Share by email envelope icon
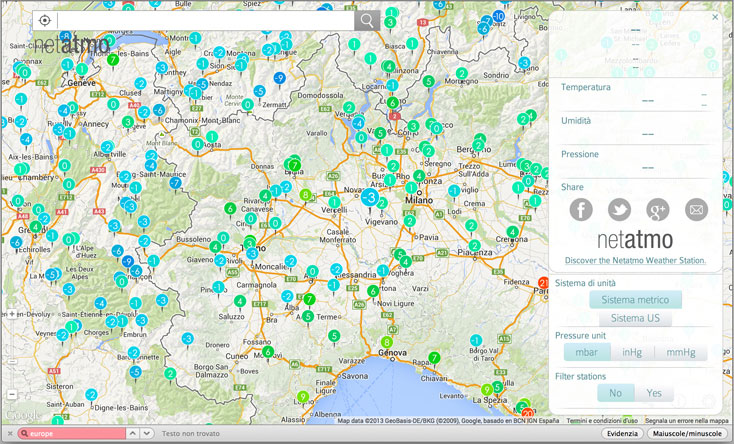The width and height of the screenshot is (734, 444). [696, 209]
